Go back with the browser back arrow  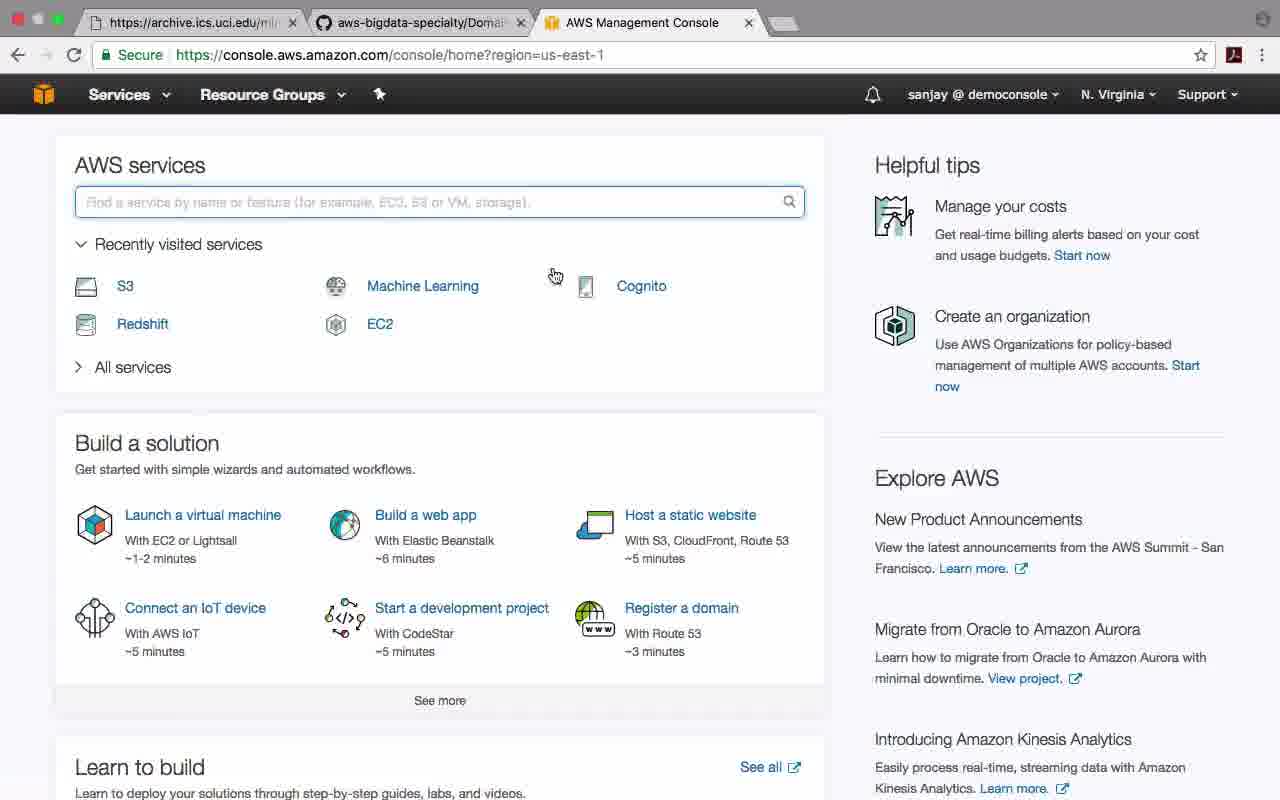[x=18, y=55]
